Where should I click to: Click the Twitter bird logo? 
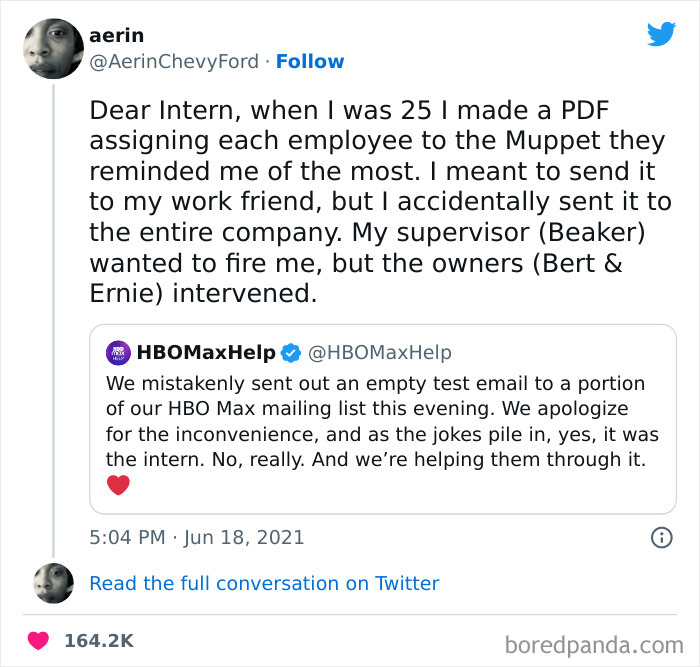(x=661, y=34)
